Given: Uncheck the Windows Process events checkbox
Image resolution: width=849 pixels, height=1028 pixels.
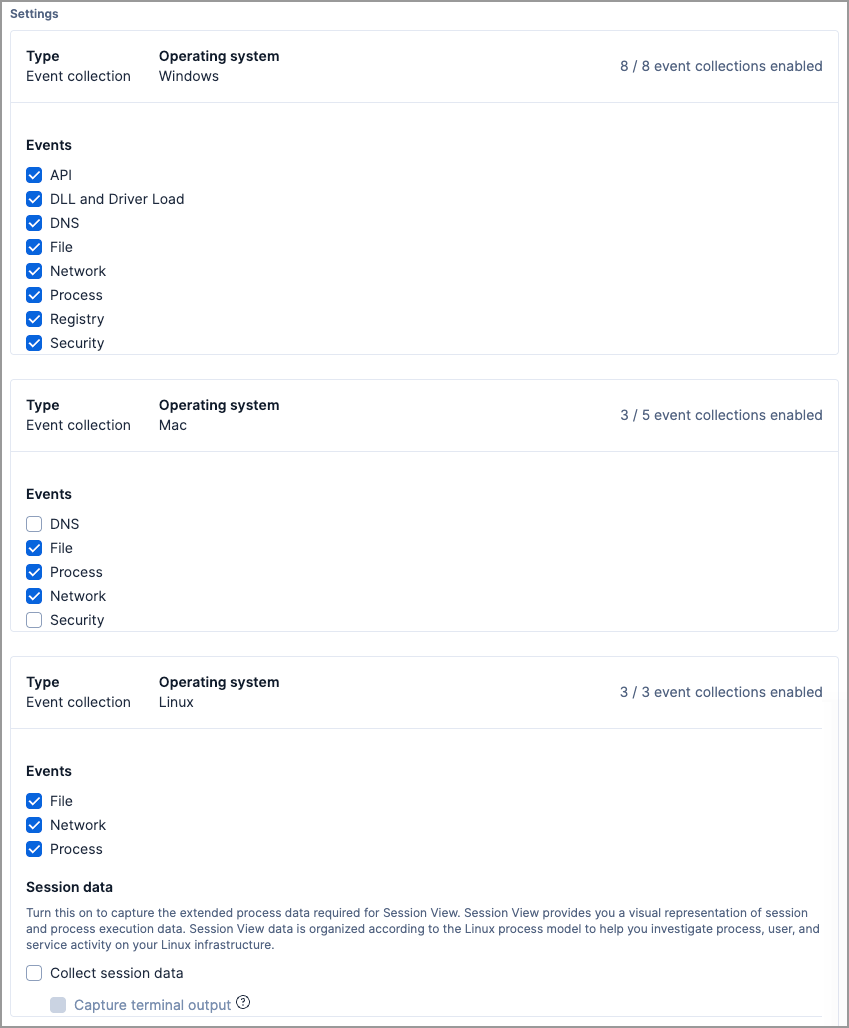Looking at the screenshot, I should (x=34, y=295).
